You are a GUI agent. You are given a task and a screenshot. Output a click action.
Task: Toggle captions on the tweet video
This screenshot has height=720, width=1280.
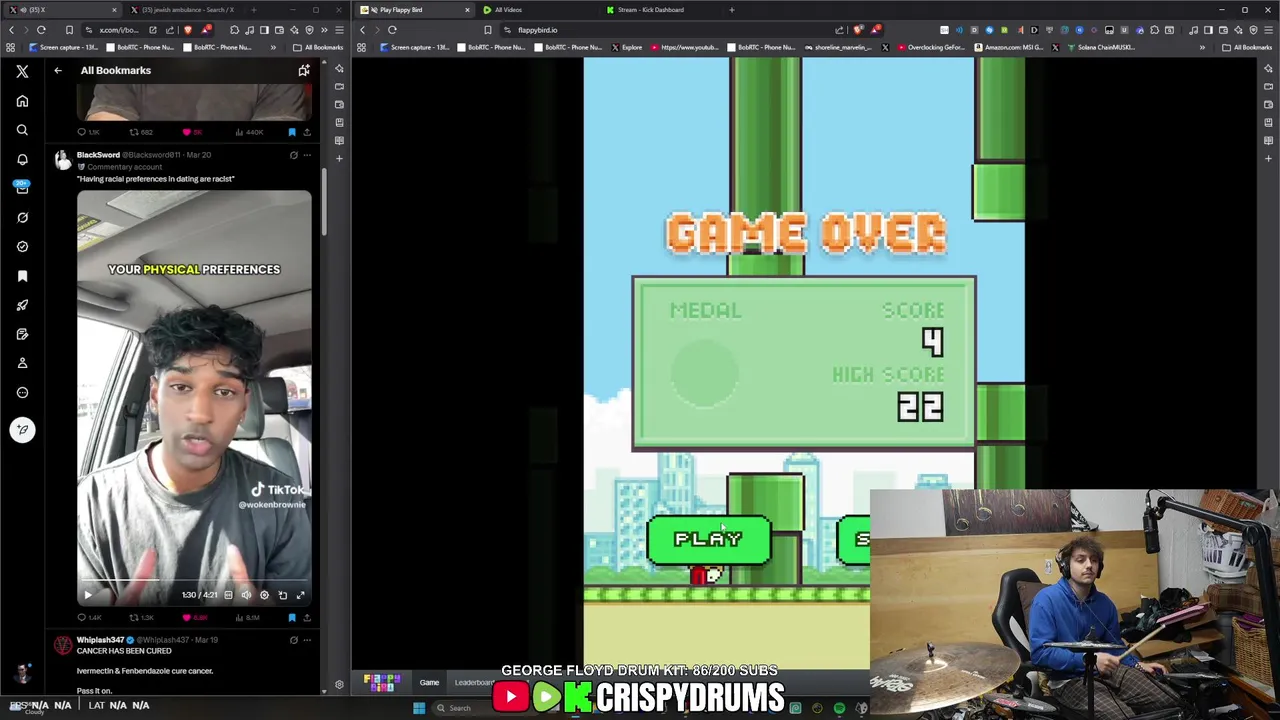click(228, 595)
